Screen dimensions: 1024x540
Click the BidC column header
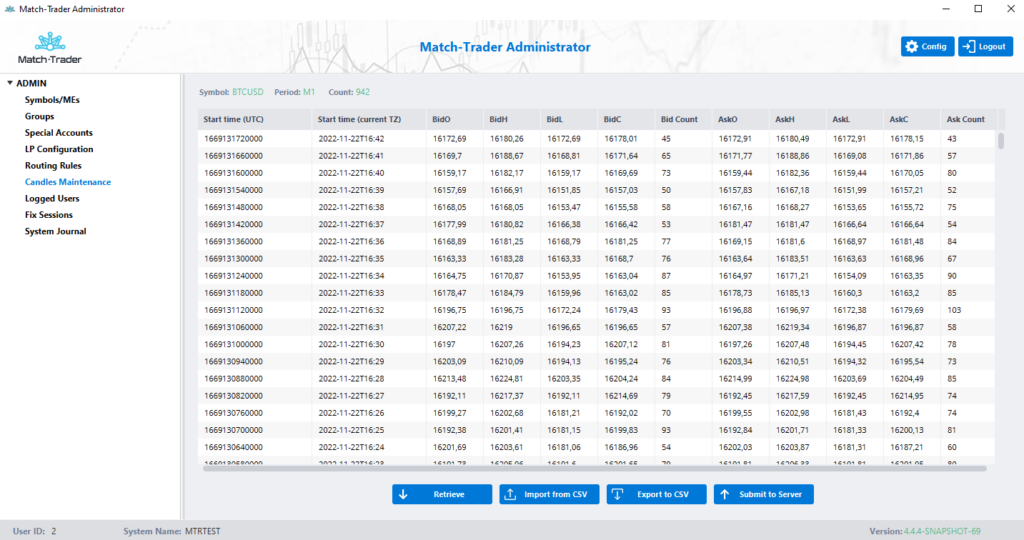point(627,119)
